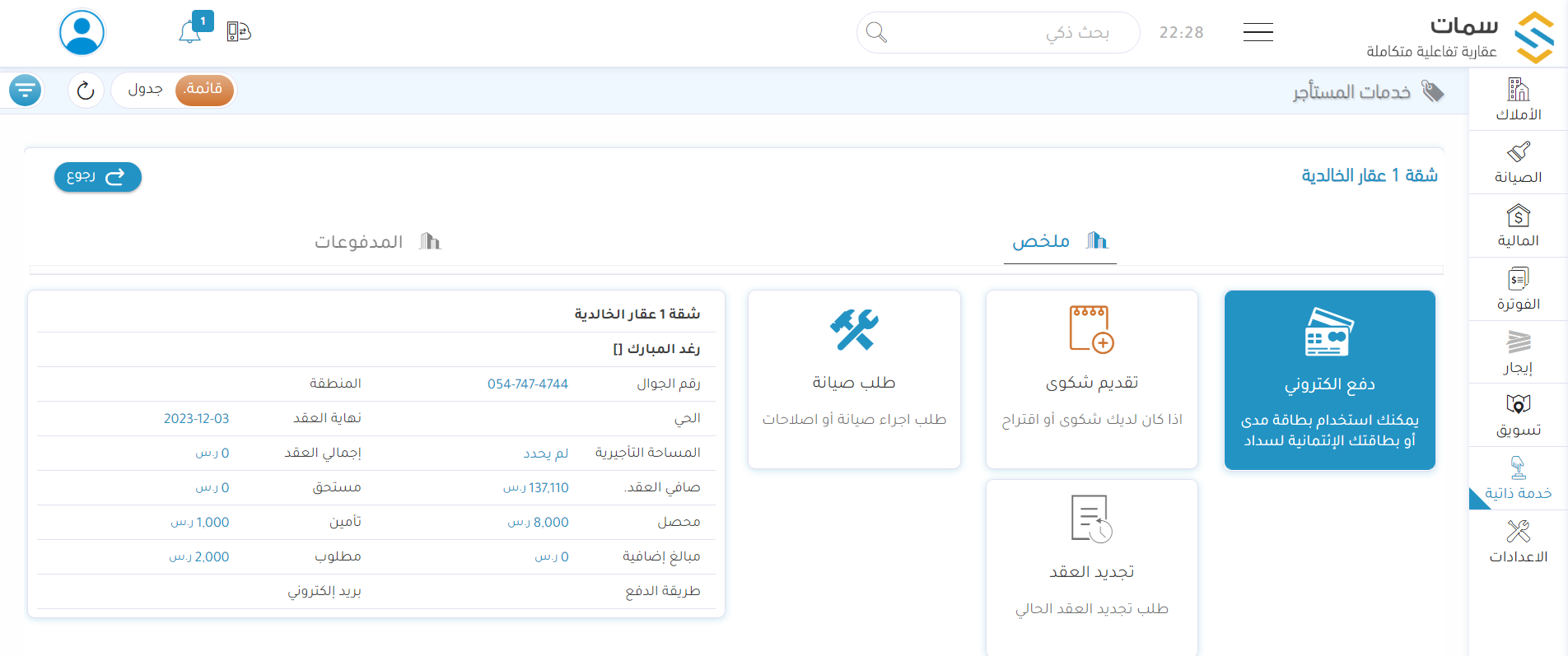The width and height of the screenshot is (1568, 656).
Task: Click phone number 054-747-4744
Action: 528,384
